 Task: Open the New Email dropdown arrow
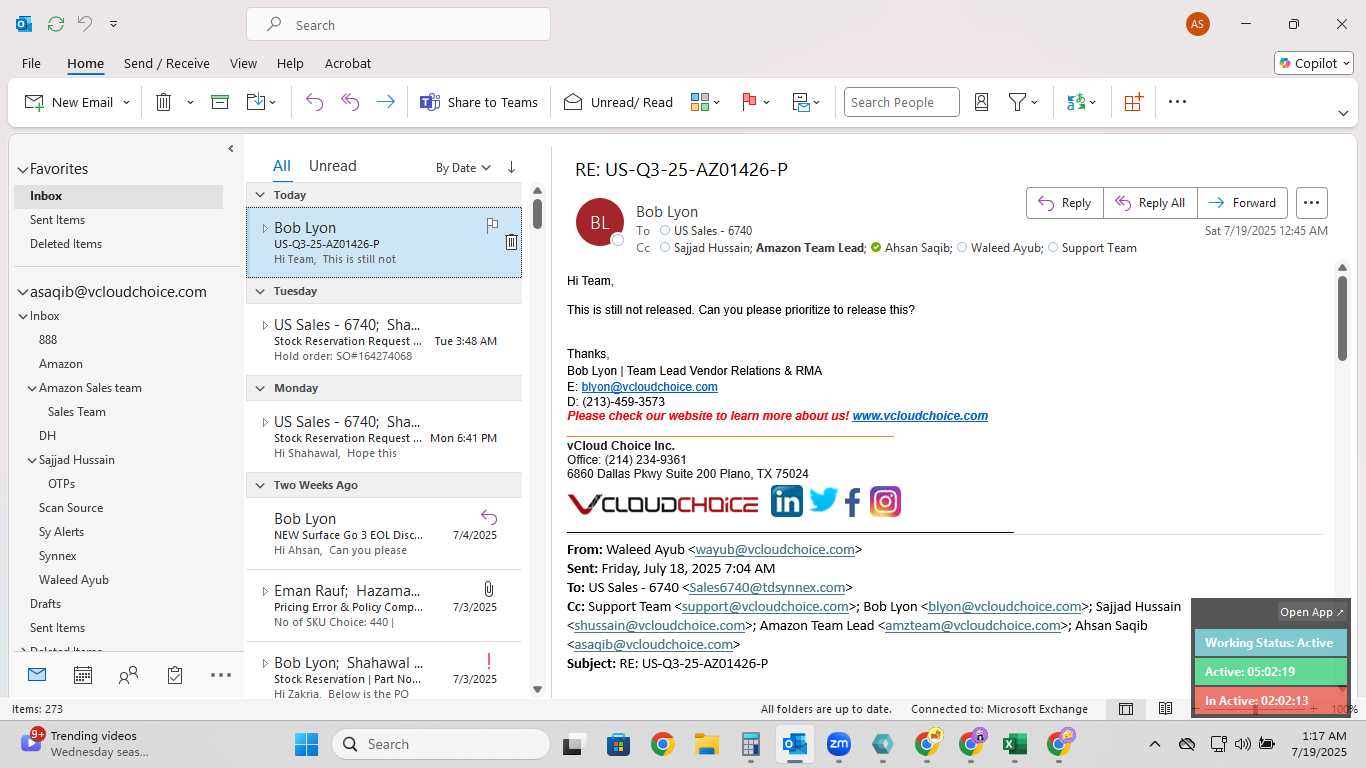click(126, 102)
